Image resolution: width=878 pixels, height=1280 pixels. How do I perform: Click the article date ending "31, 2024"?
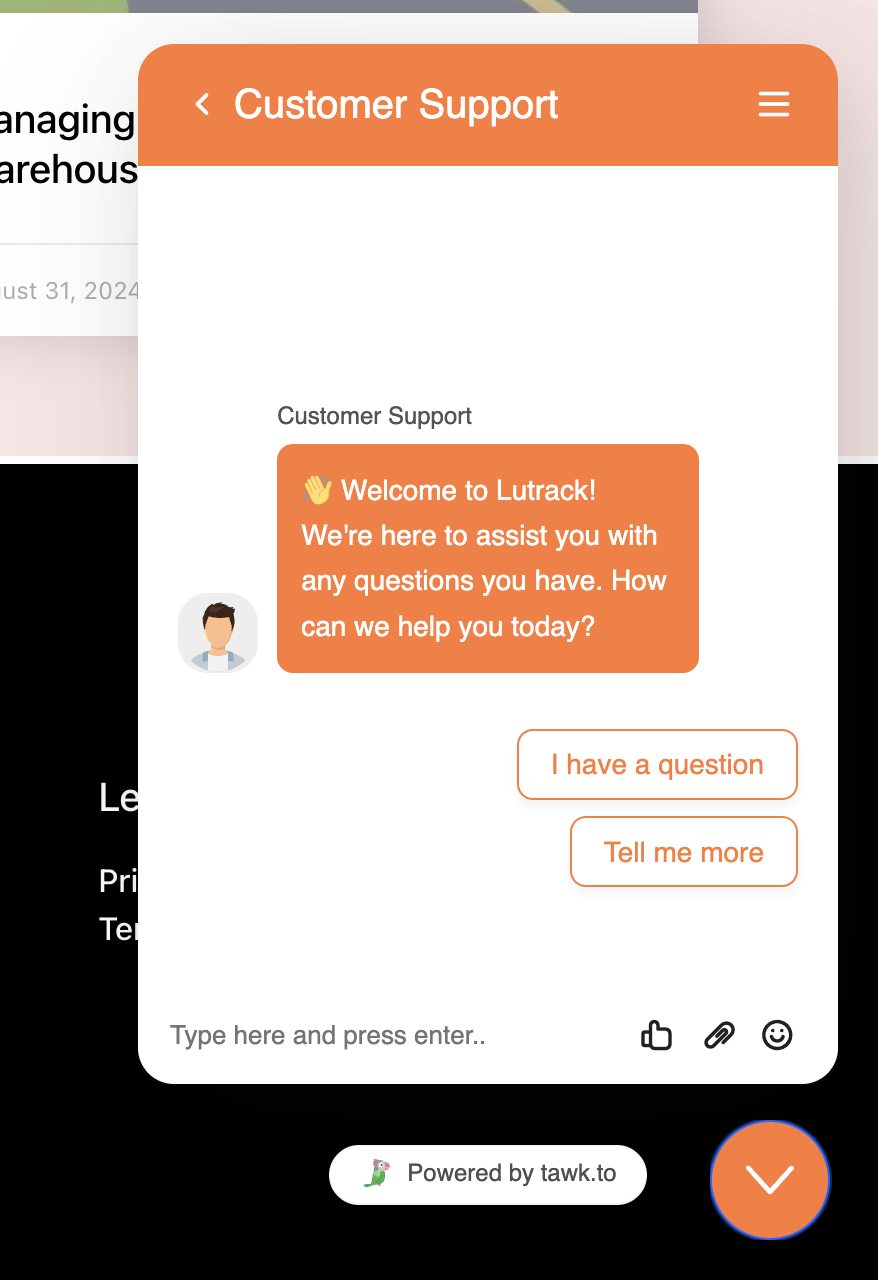pos(69,291)
